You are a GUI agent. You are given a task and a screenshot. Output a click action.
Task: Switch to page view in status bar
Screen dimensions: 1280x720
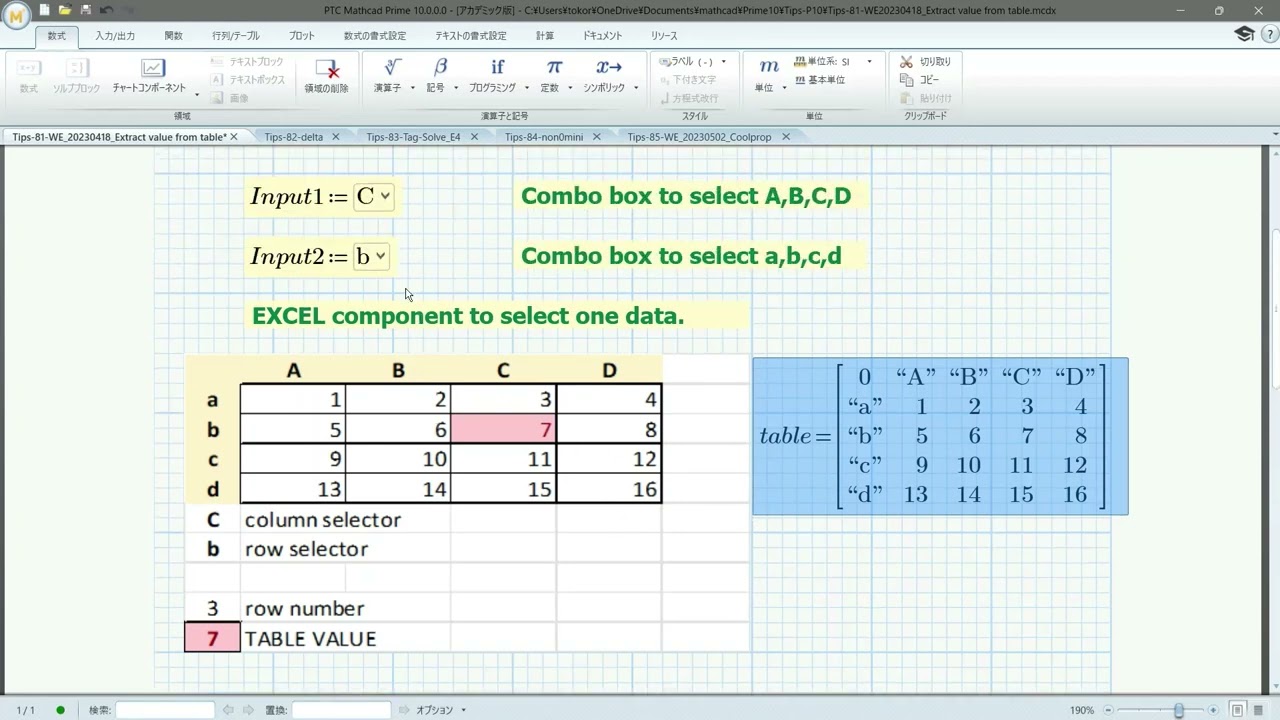coord(1237,710)
